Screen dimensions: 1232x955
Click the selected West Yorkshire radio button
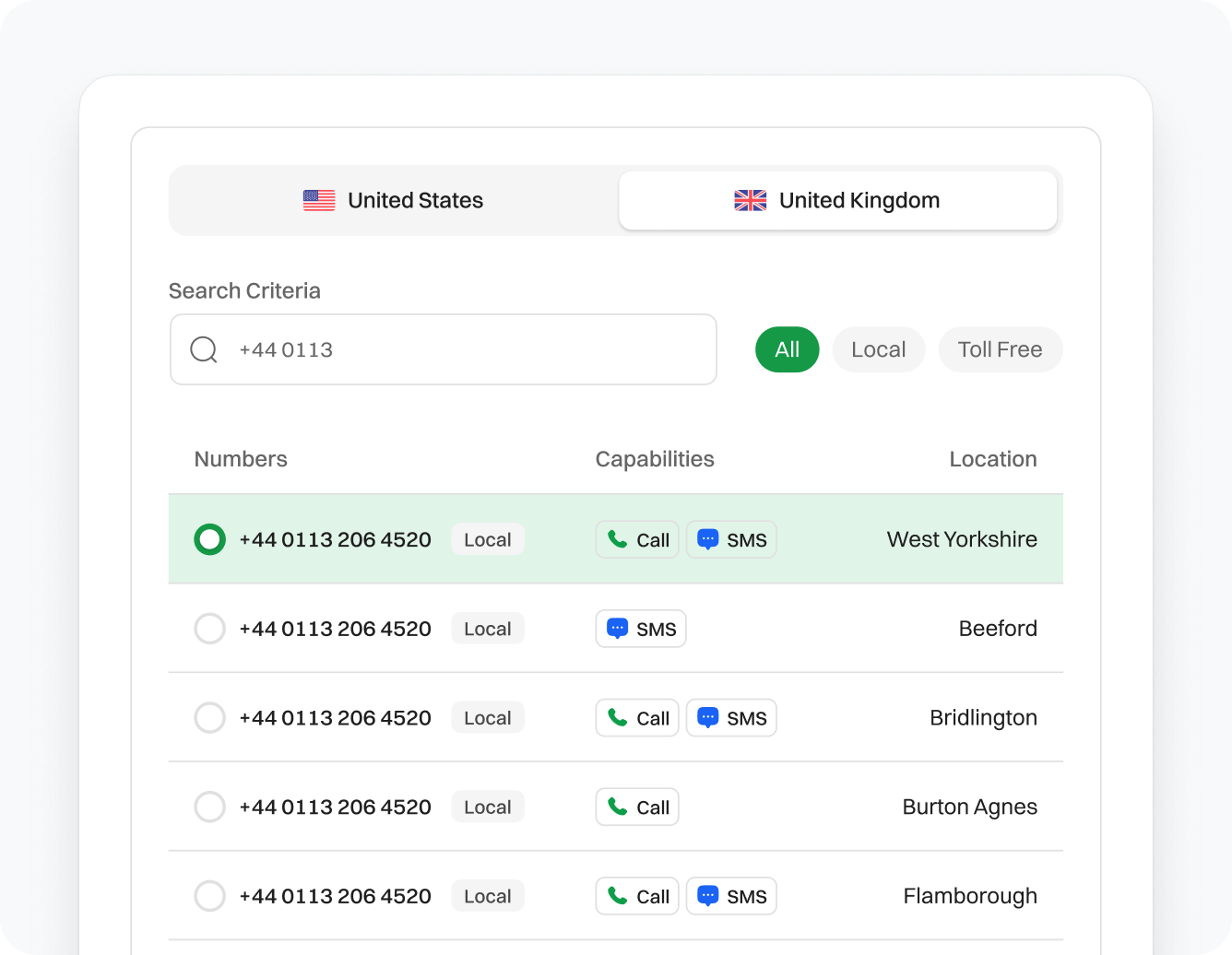pos(210,539)
